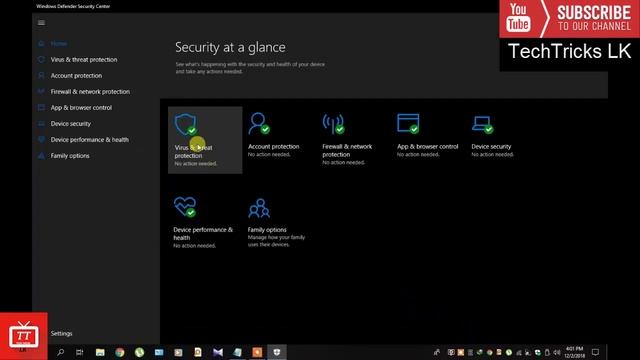The width and height of the screenshot is (640, 360).
Task: Open the action center notification icon
Action: (596, 352)
